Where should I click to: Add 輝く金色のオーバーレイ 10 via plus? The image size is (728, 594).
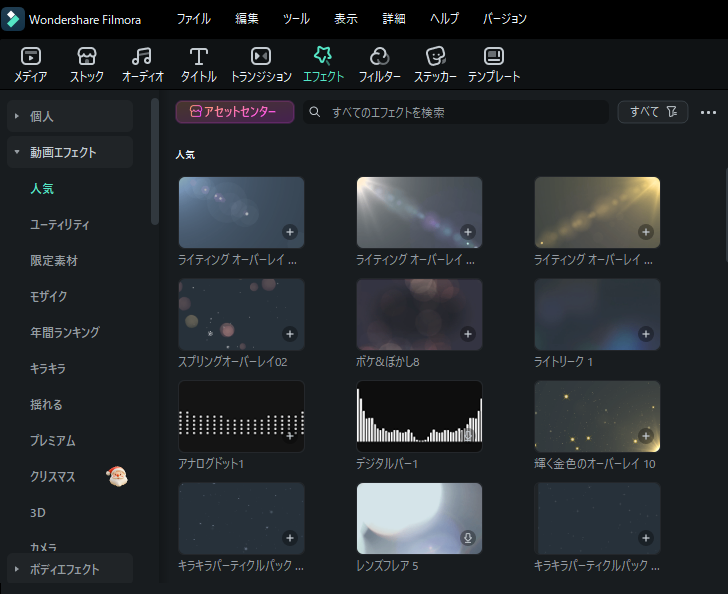pos(646,436)
